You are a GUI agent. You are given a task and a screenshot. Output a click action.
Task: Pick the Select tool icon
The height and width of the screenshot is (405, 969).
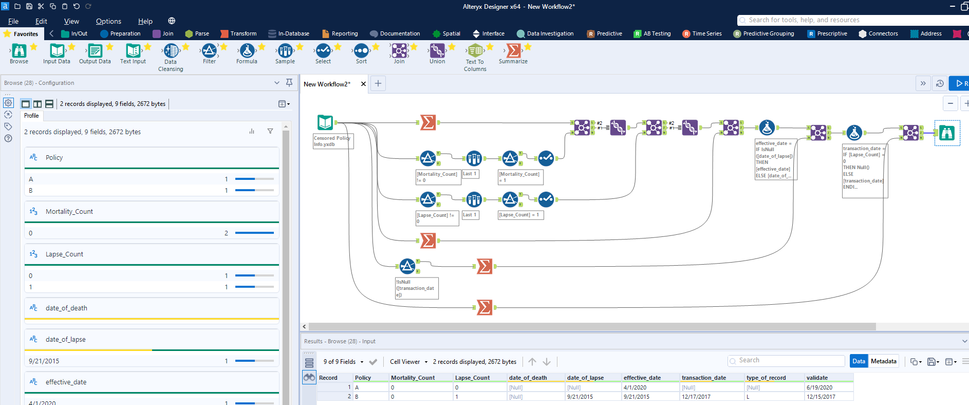pyautogui.click(x=323, y=51)
